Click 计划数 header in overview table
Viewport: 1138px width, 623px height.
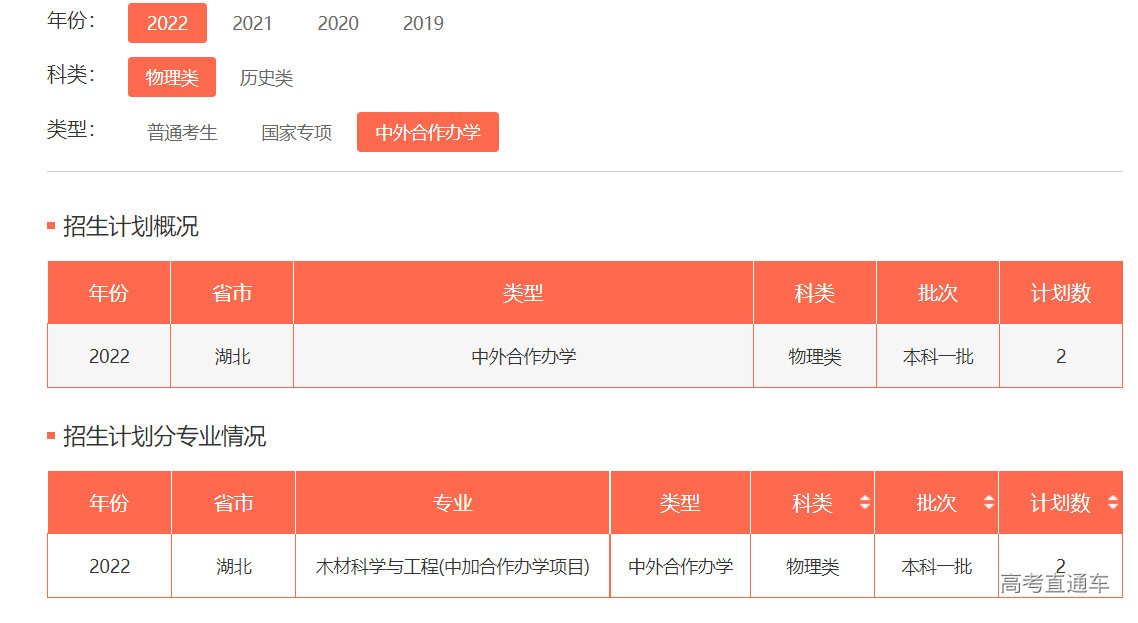(x=1061, y=293)
